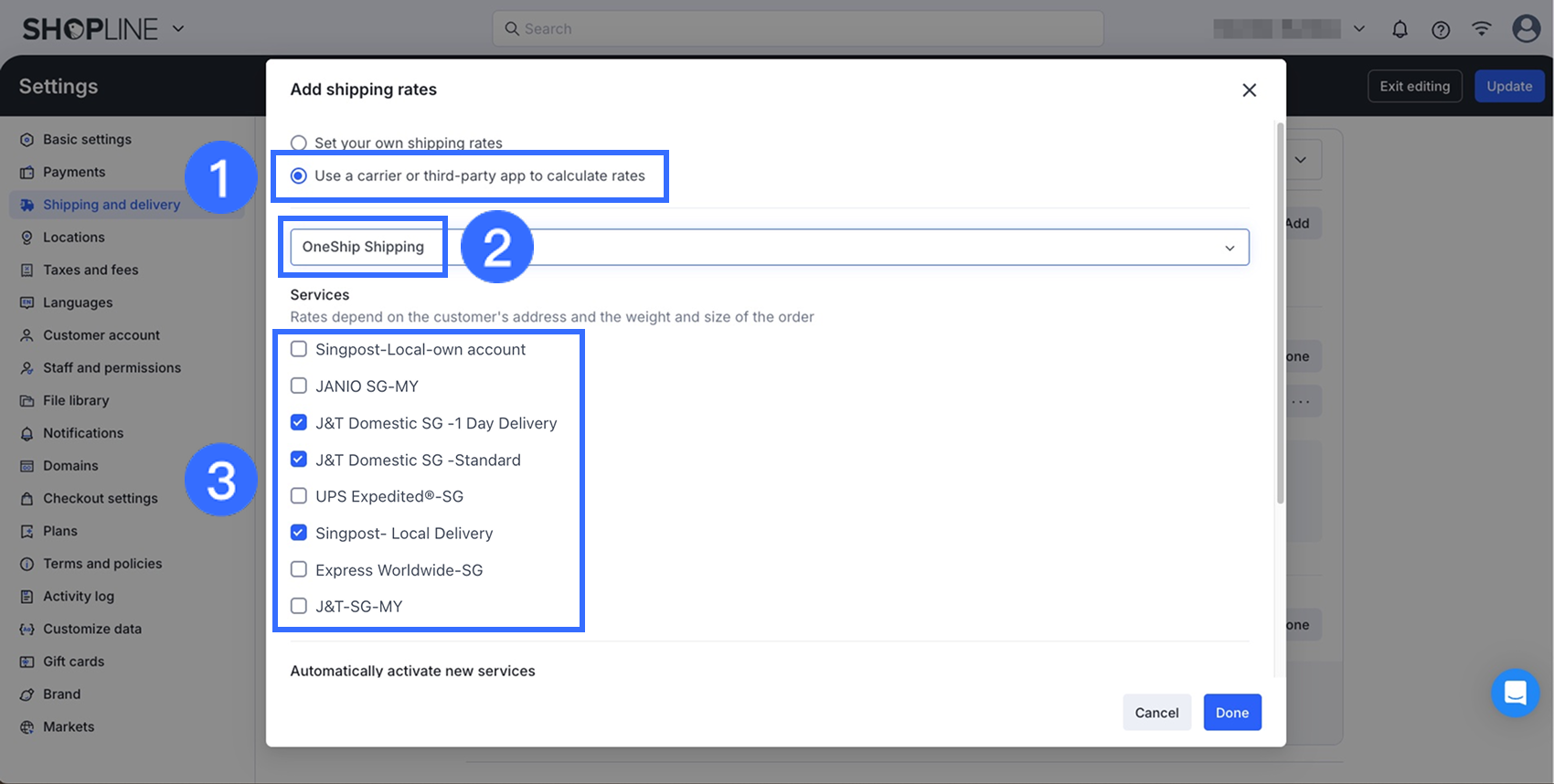Open the notifications bell icon
The height and width of the screenshot is (784, 1554).
pyautogui.click(x=1400, y=29)
